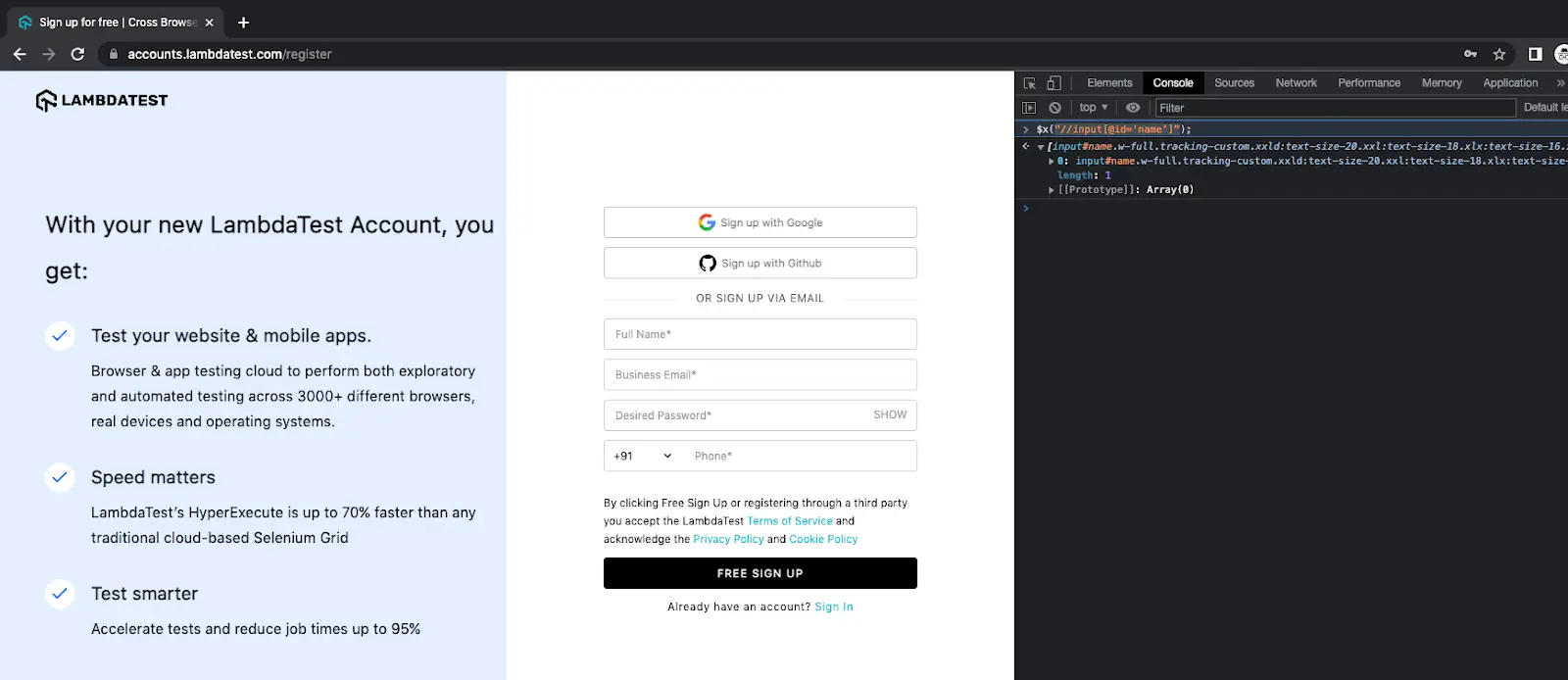Click the 'length: 1' console line

point(1084,175)
